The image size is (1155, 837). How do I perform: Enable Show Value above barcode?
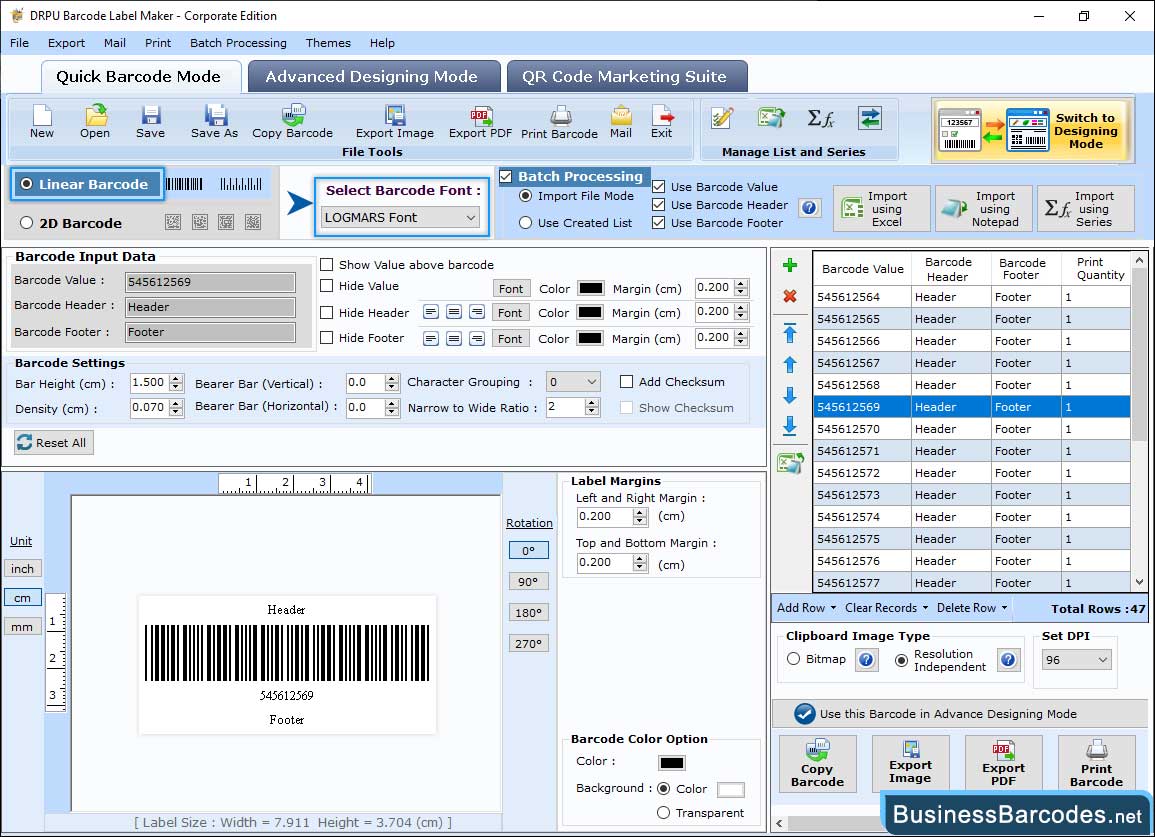(326, 265)
